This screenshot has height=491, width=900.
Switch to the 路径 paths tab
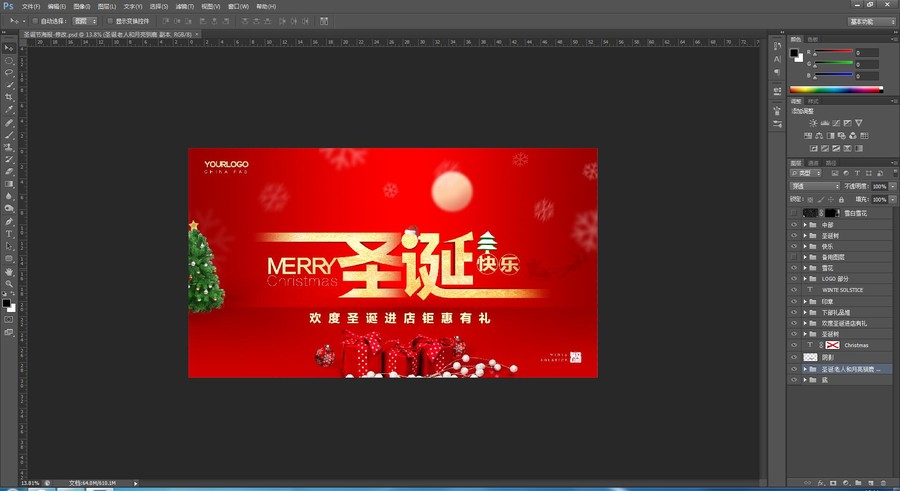(x=831, y=163)
